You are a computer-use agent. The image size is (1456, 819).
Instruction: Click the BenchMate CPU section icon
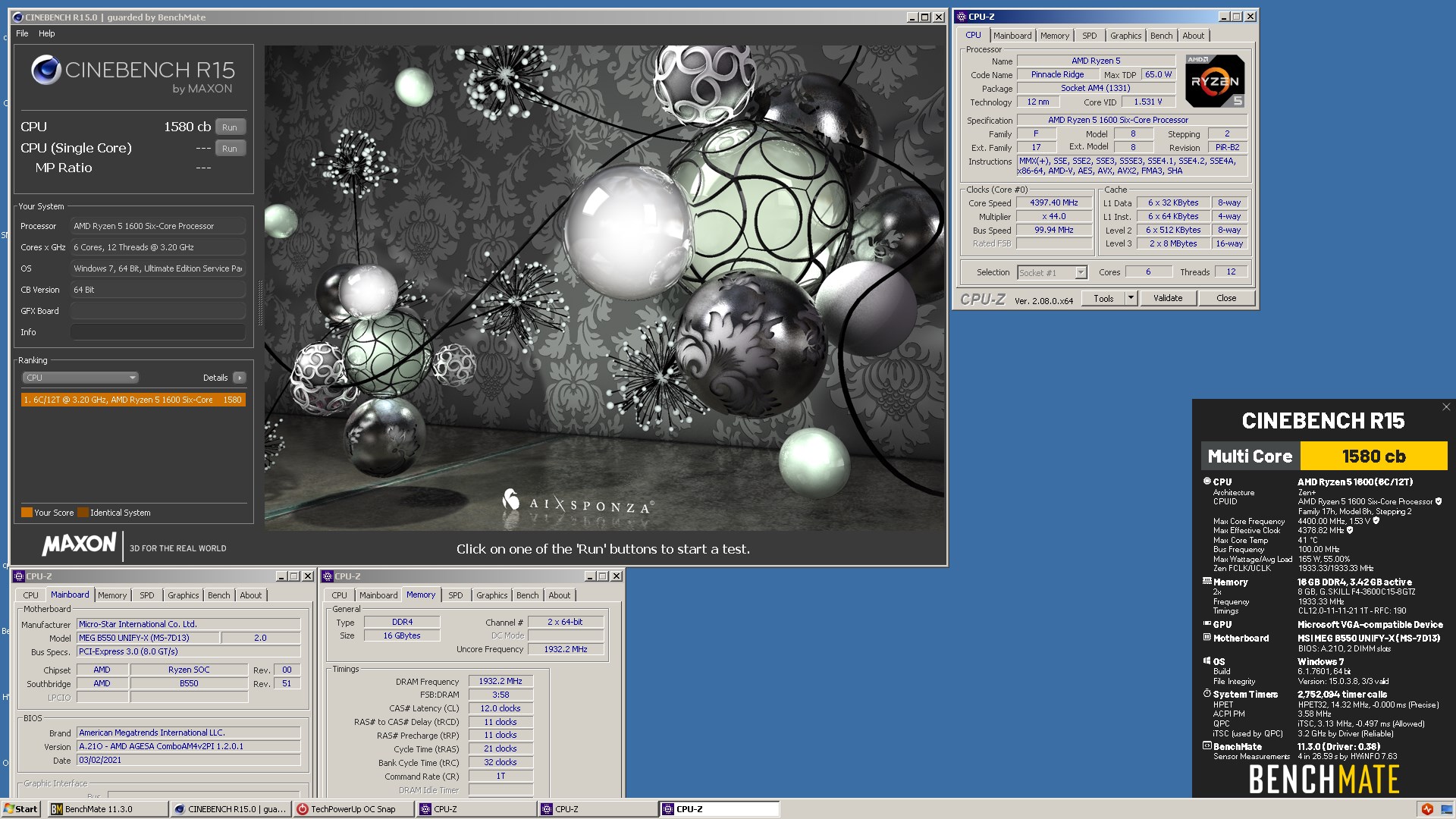point(1207,482)
